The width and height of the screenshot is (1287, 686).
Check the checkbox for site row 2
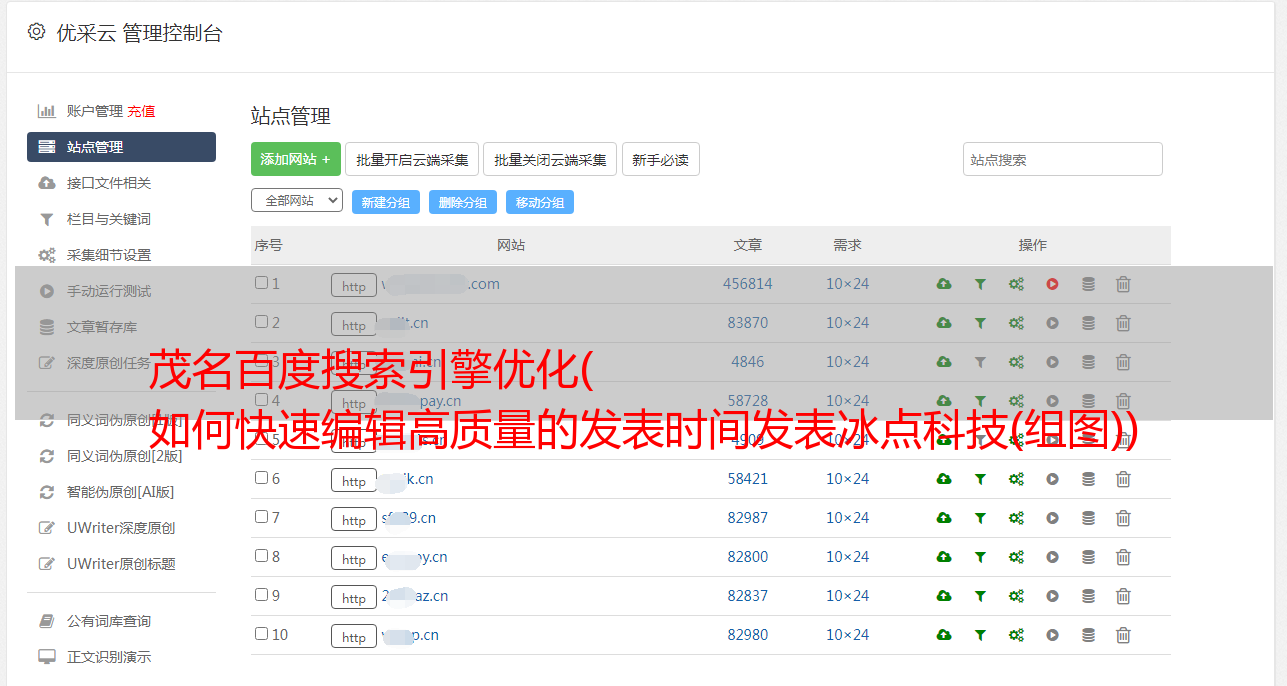[261, 322]
